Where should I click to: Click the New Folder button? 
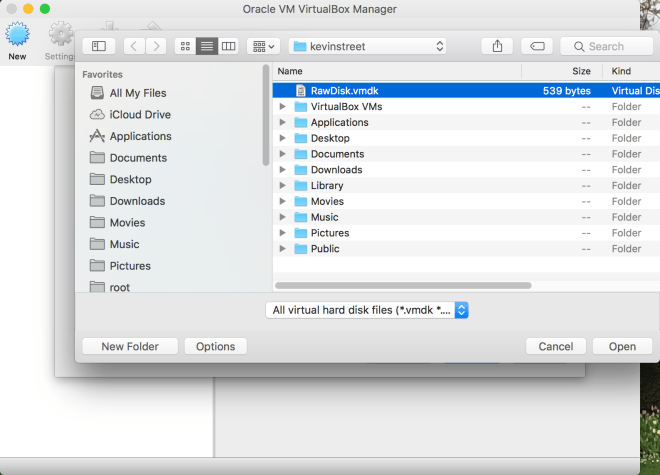coord(130,346)
